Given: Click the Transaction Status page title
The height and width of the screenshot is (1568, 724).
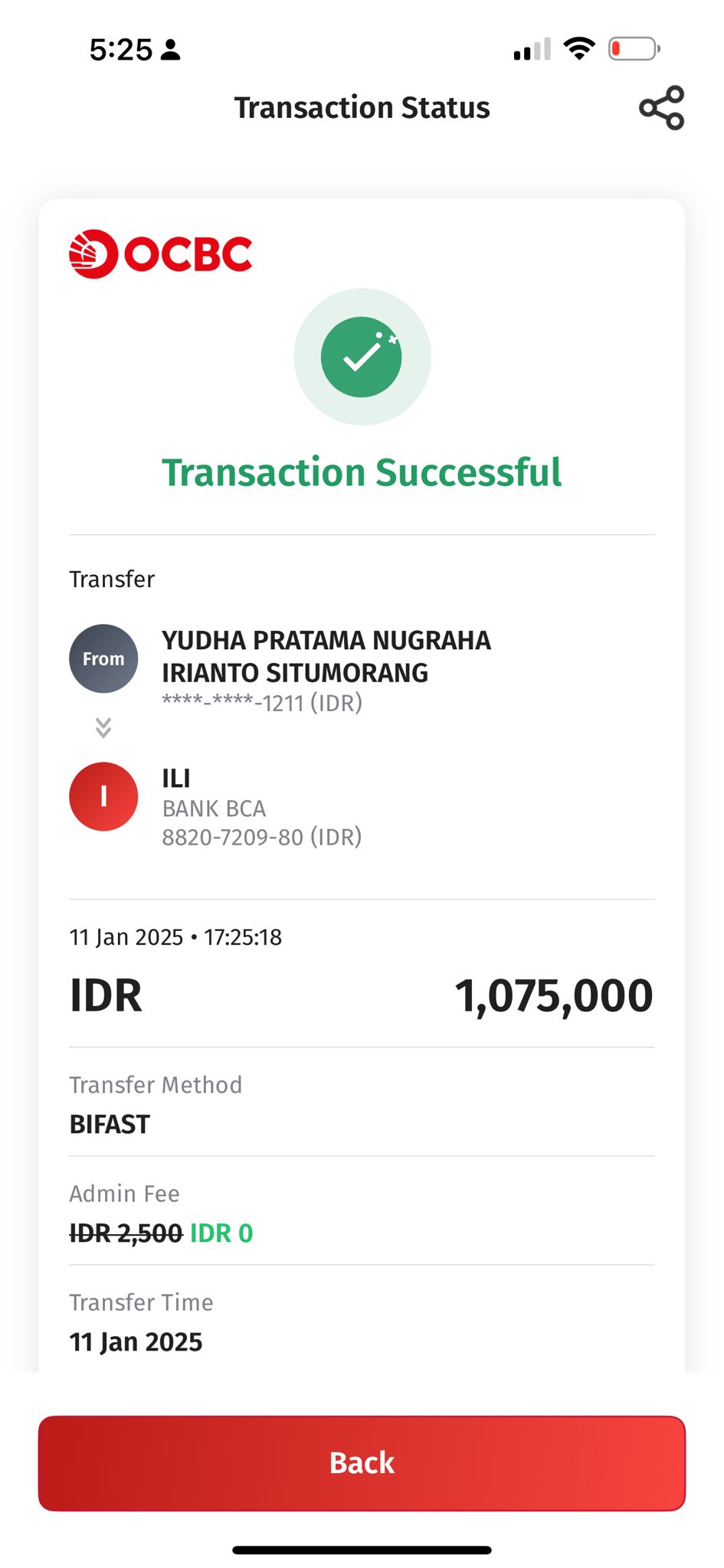Looking at the screenshot, I should (362, 108).
